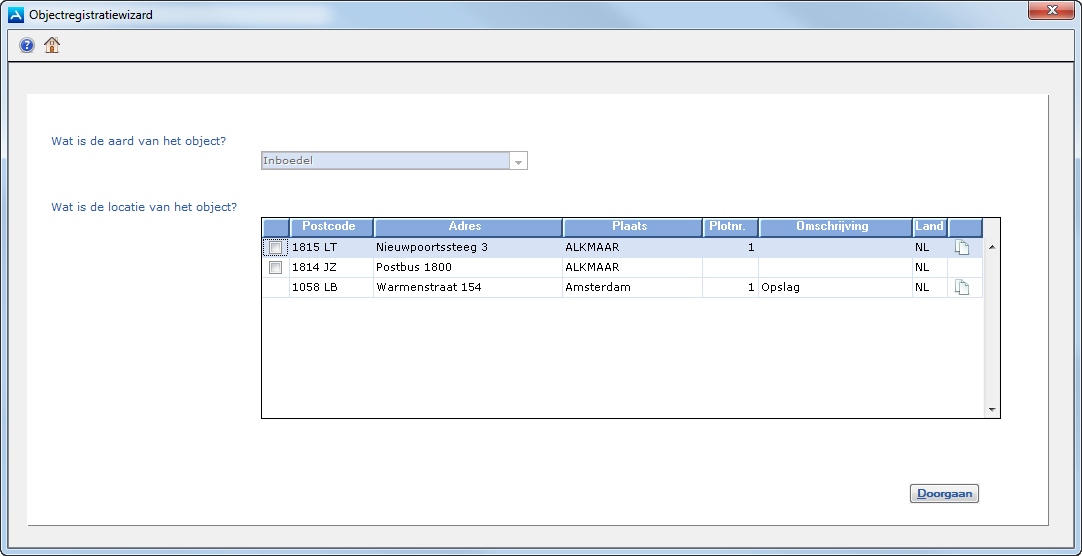Click the Omschrijving column header
Screen dimensions: 1082x556
click(x=834, y=227)
